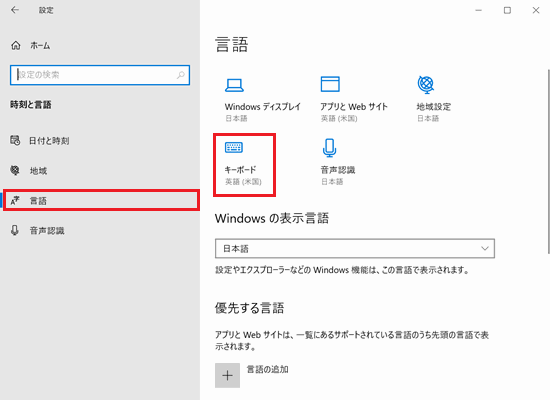Click the back arrow in the title bar

[15, 10]
